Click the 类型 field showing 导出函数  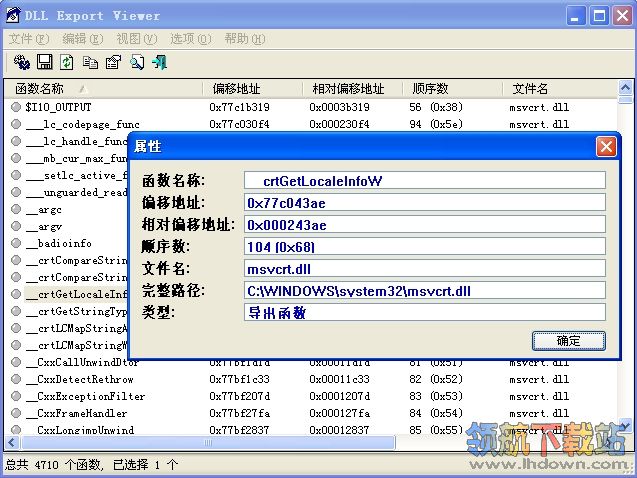425,312
